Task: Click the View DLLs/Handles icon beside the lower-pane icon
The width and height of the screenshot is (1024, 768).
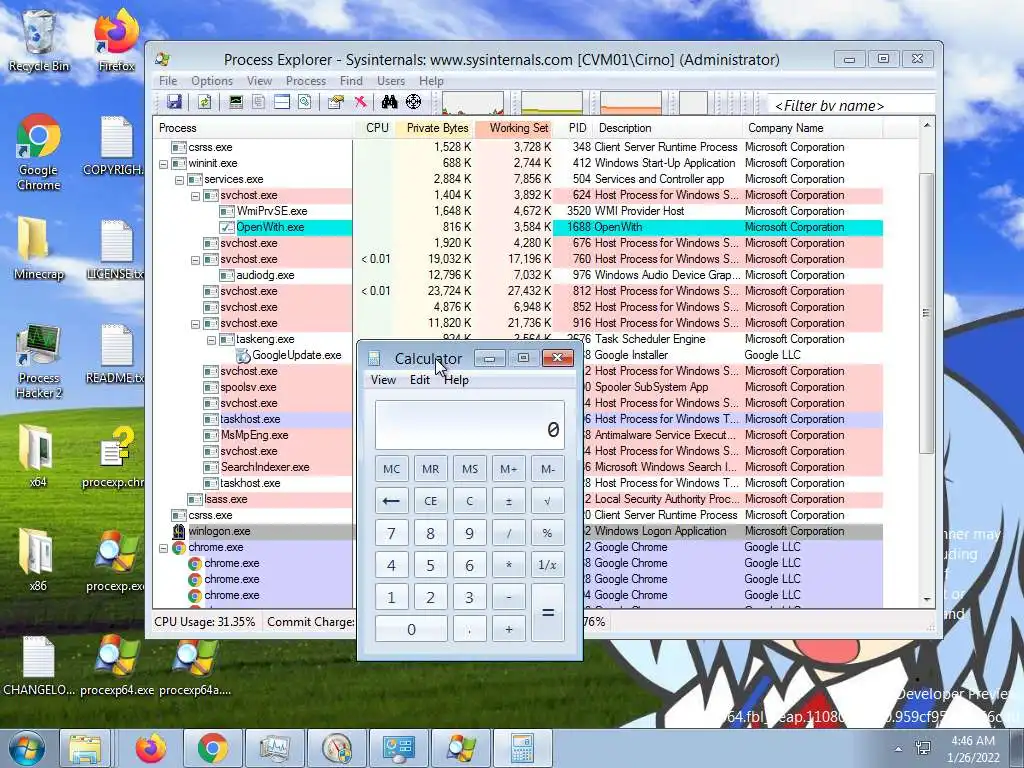Action: point(304,102)
